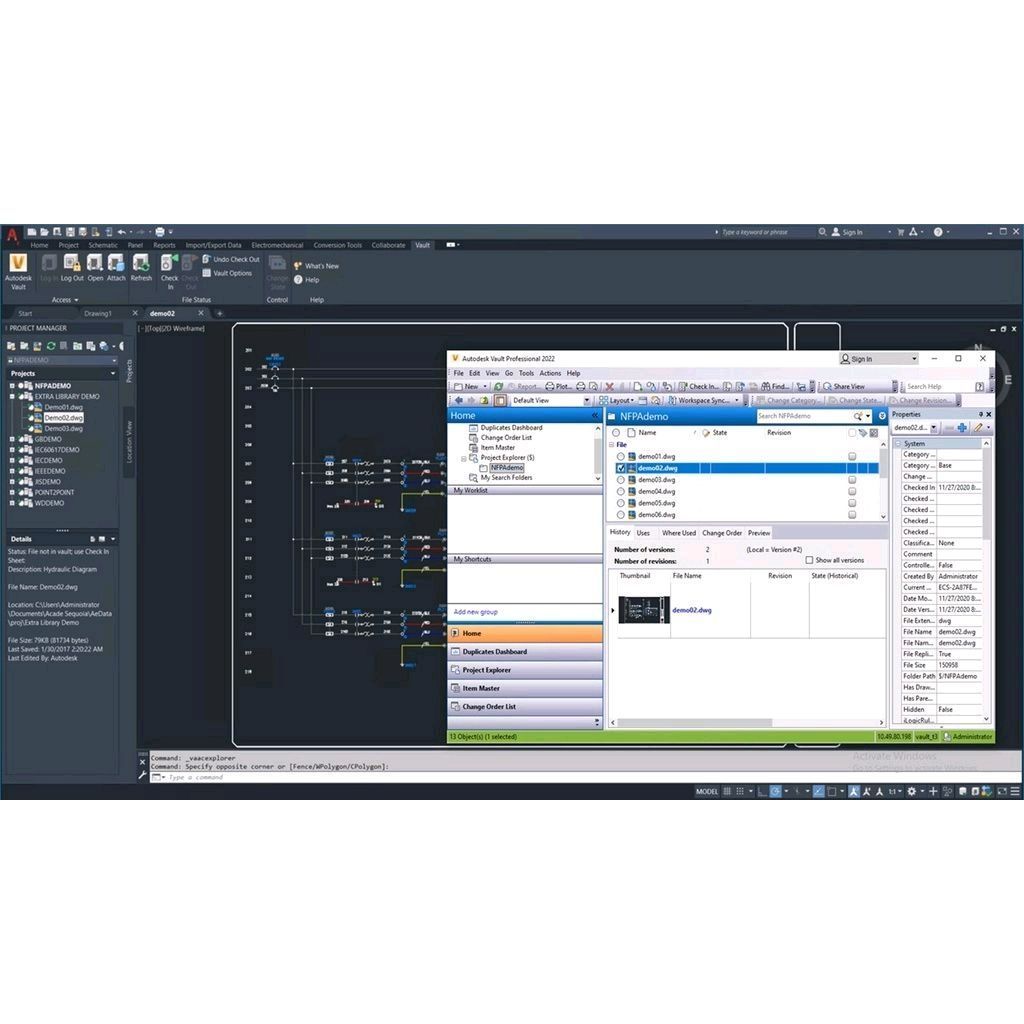Click the Vault toolbar green refresh icon
The height and width of the screenshot is (1024, 1024).
[x=498, y=387]
